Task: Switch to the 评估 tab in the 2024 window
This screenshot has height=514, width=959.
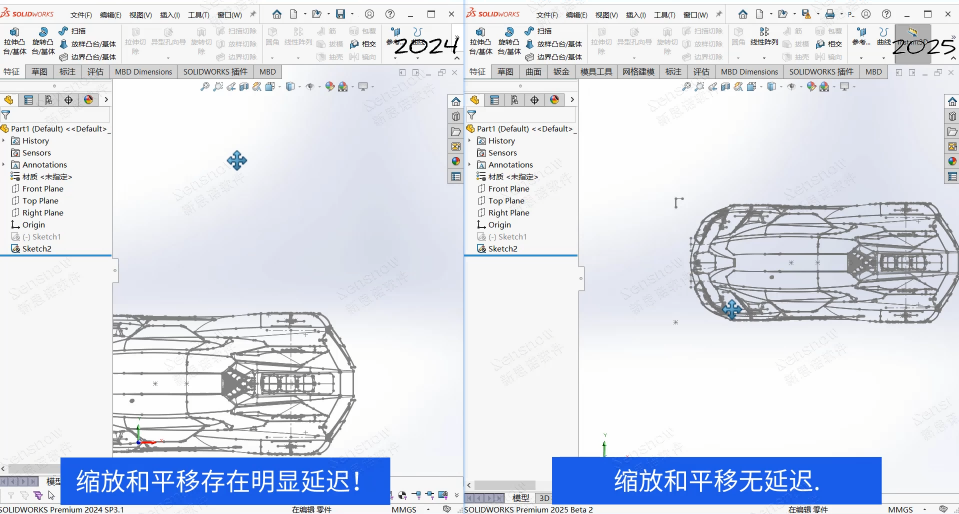Action: click(x=95, y=72)
